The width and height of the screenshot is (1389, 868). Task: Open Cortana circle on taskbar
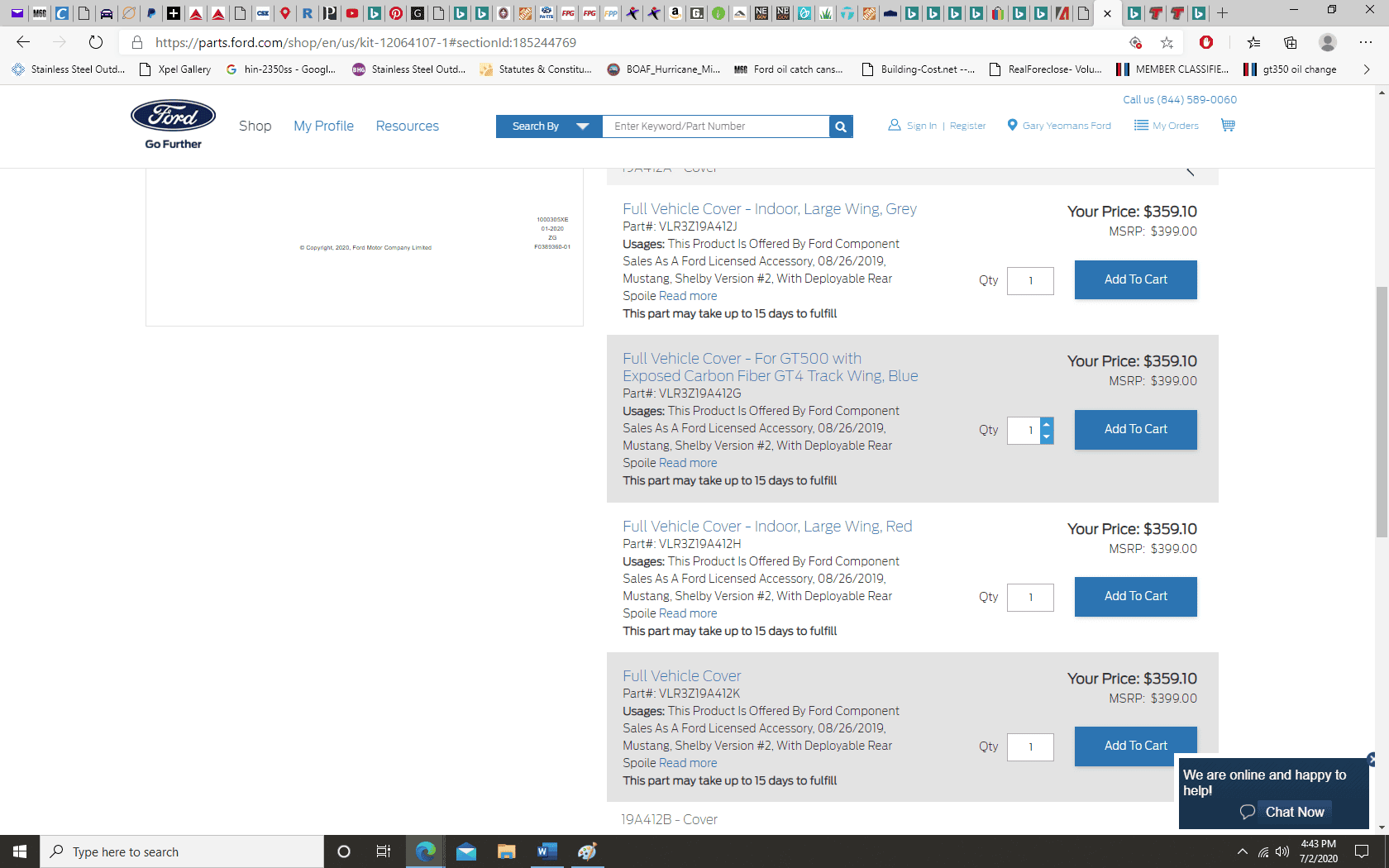tap(344, 851)
